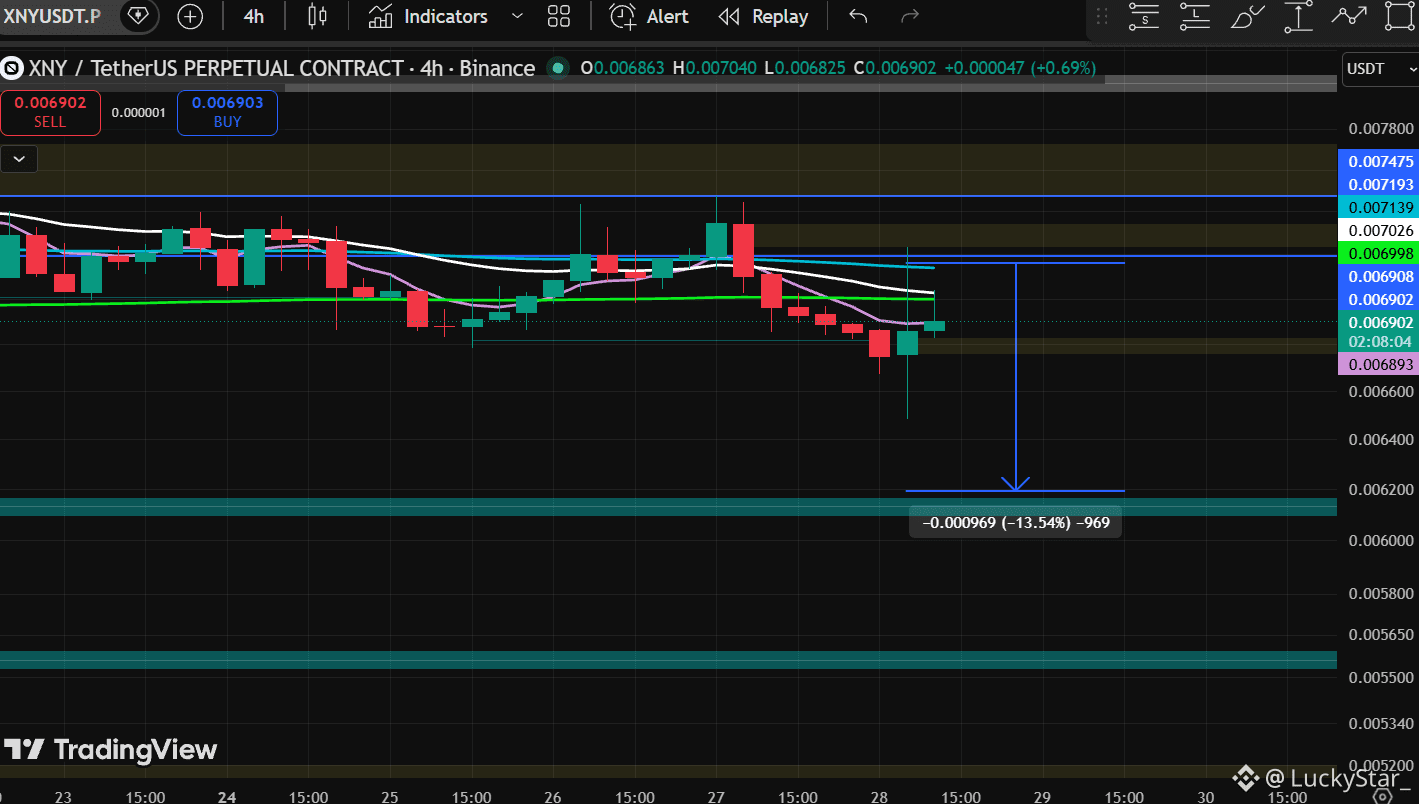Click the XNY symbol logo icon

[12, 68]
